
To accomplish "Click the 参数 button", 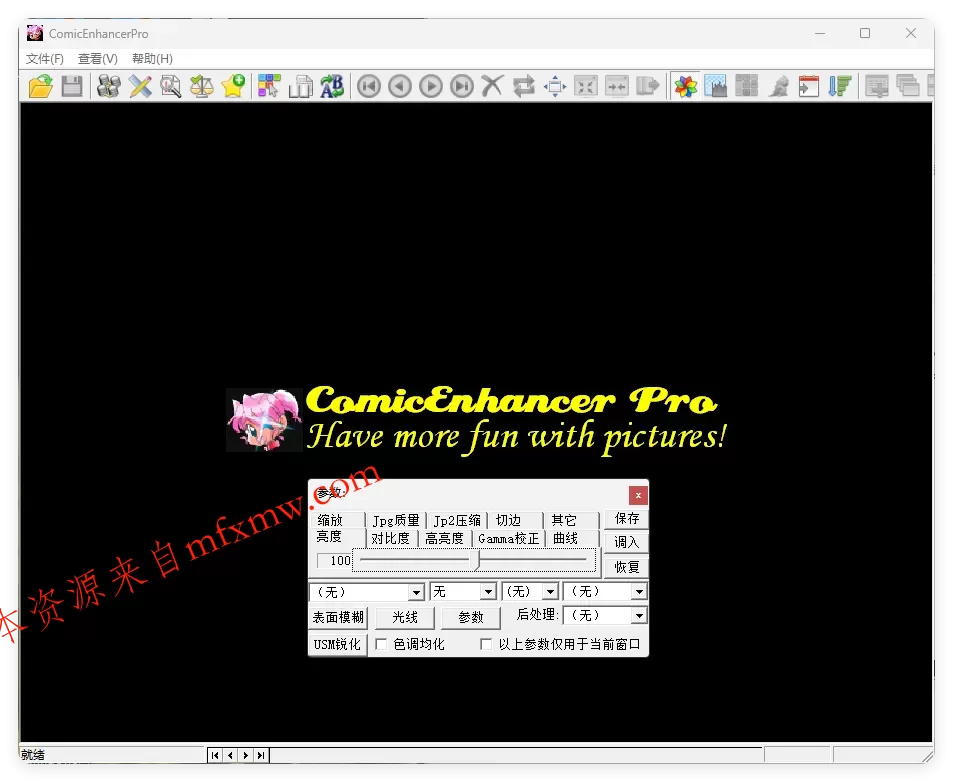I will tap(470, 617).
